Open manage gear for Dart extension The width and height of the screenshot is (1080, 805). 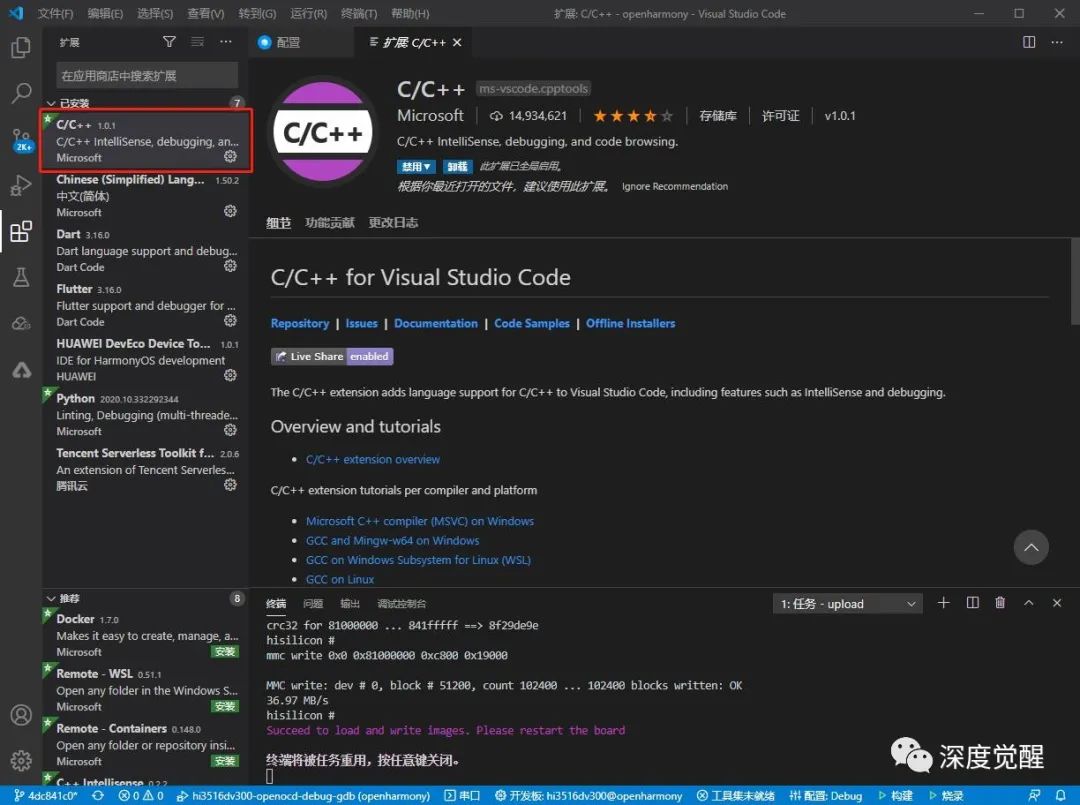[x=230, y=266]
